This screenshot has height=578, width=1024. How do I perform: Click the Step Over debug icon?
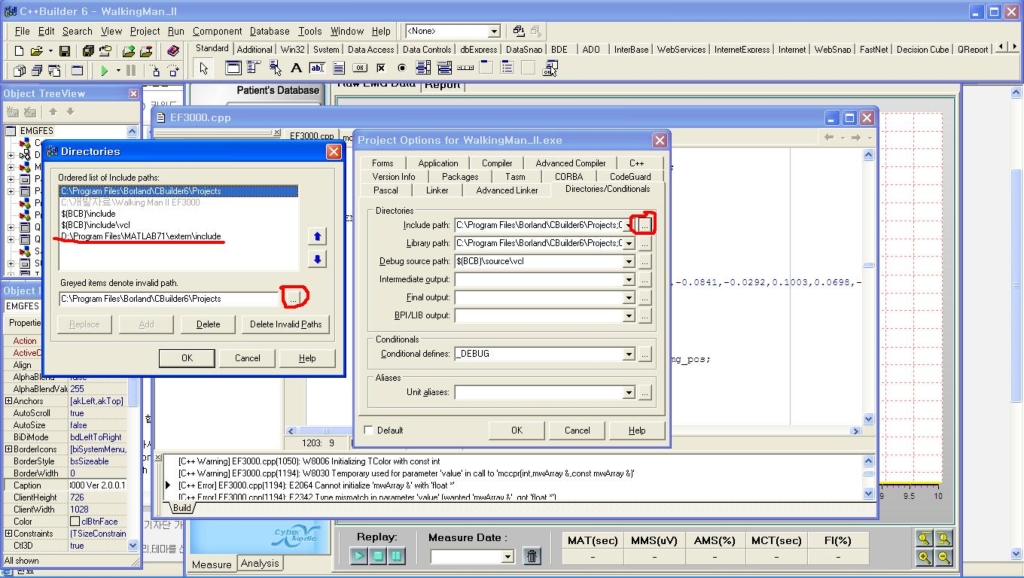[x=173, y=71]
